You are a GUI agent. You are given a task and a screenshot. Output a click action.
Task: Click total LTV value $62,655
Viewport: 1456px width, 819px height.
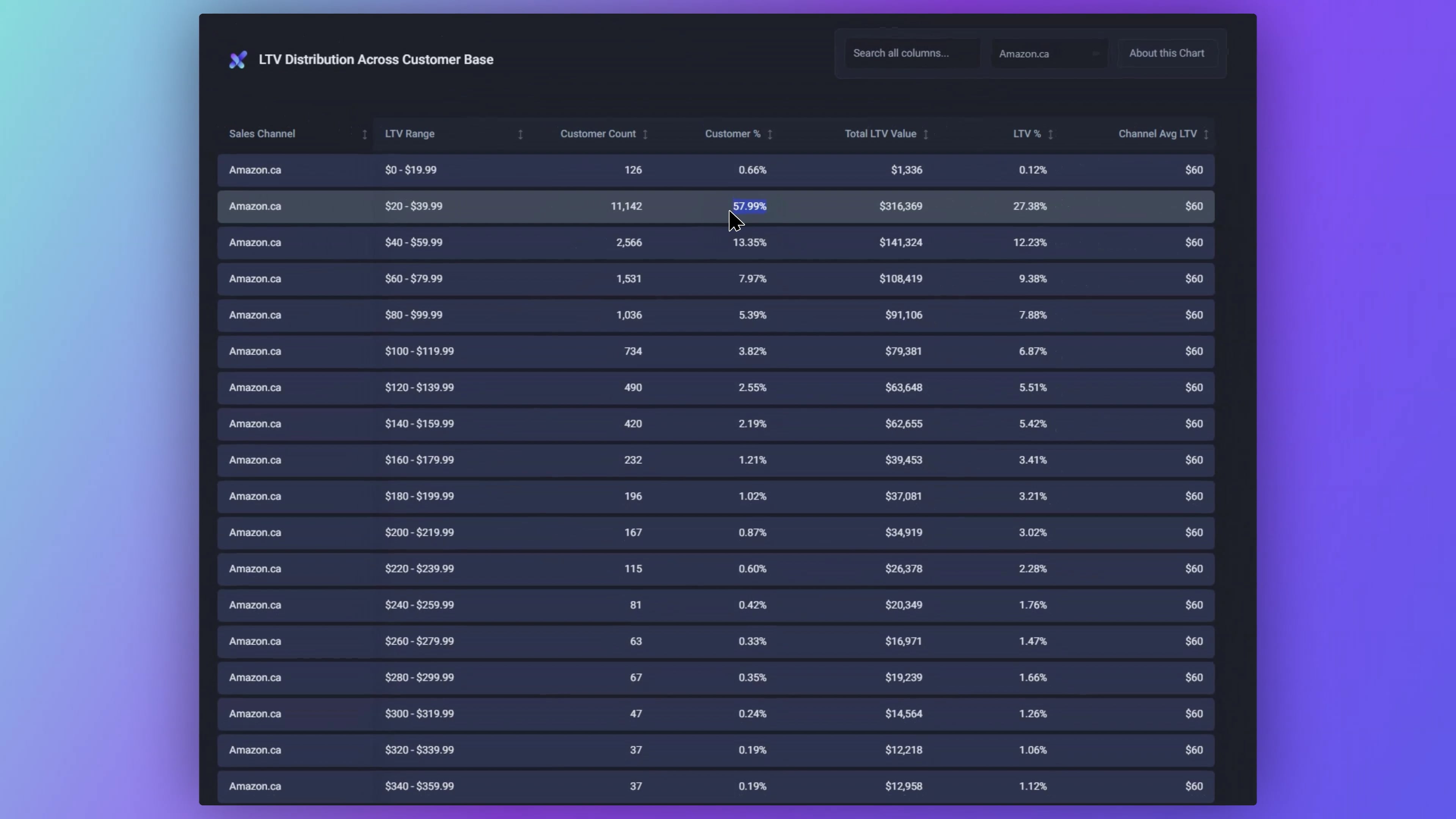click(903, 424)
